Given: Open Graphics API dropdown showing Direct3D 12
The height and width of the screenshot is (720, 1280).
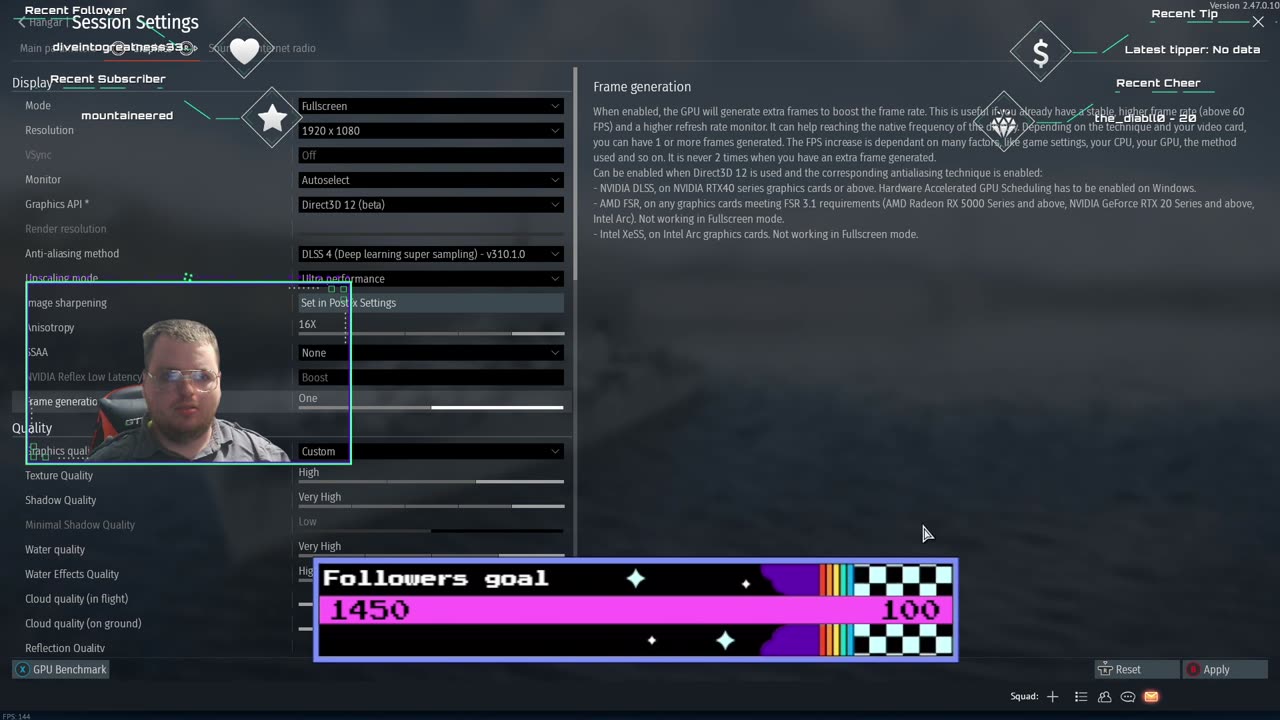Looking at the screenshot, I should tap(431, 205).
